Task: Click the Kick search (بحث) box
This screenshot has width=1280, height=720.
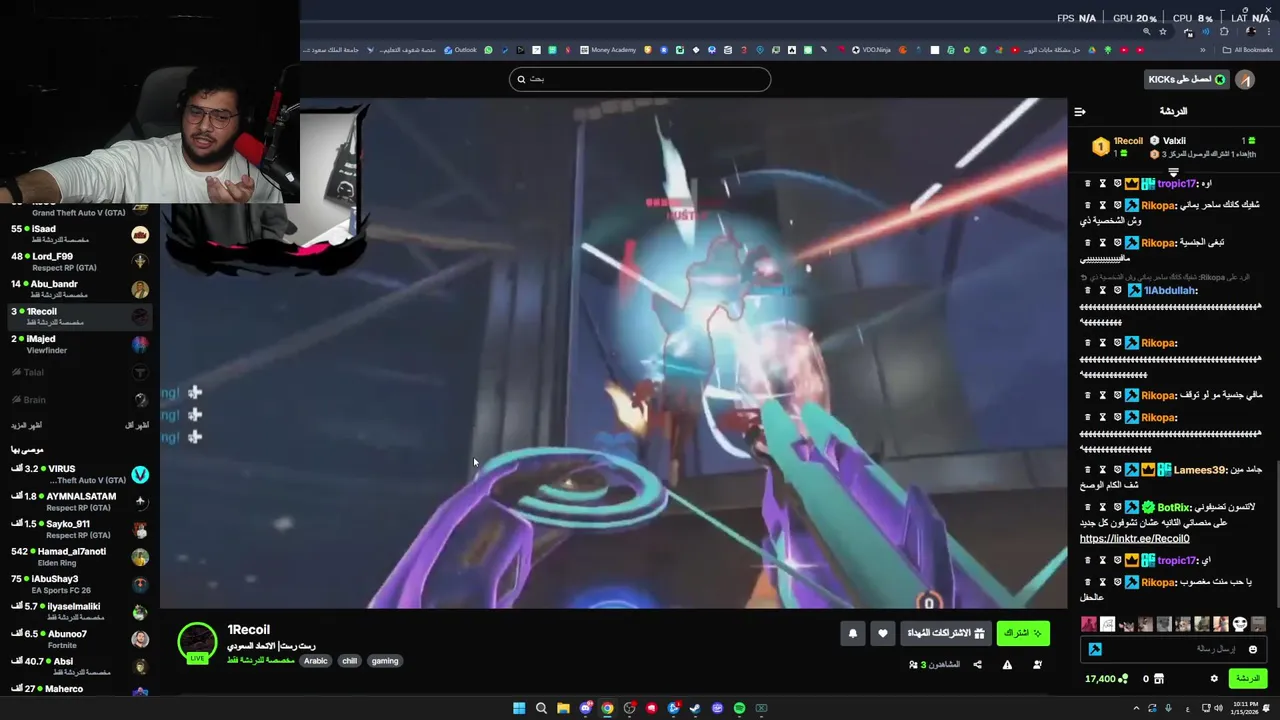Action: point(640,79)
